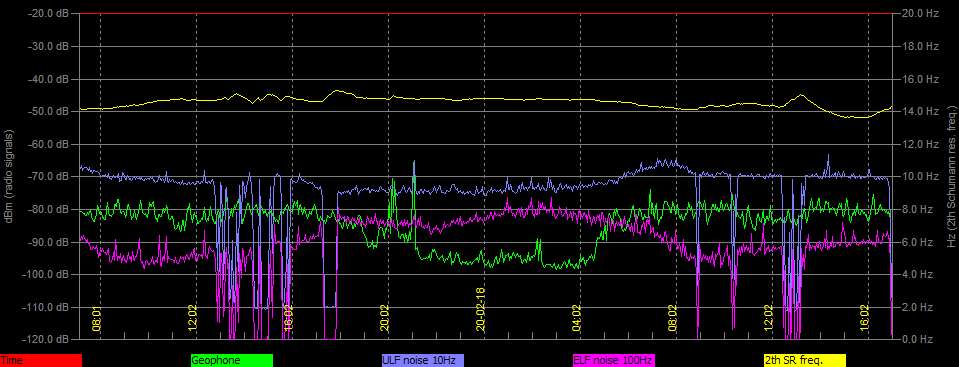Viewport: 959px width, 367px height.
Task: Click the 10.0 Hz axis label
Action: 919,176
